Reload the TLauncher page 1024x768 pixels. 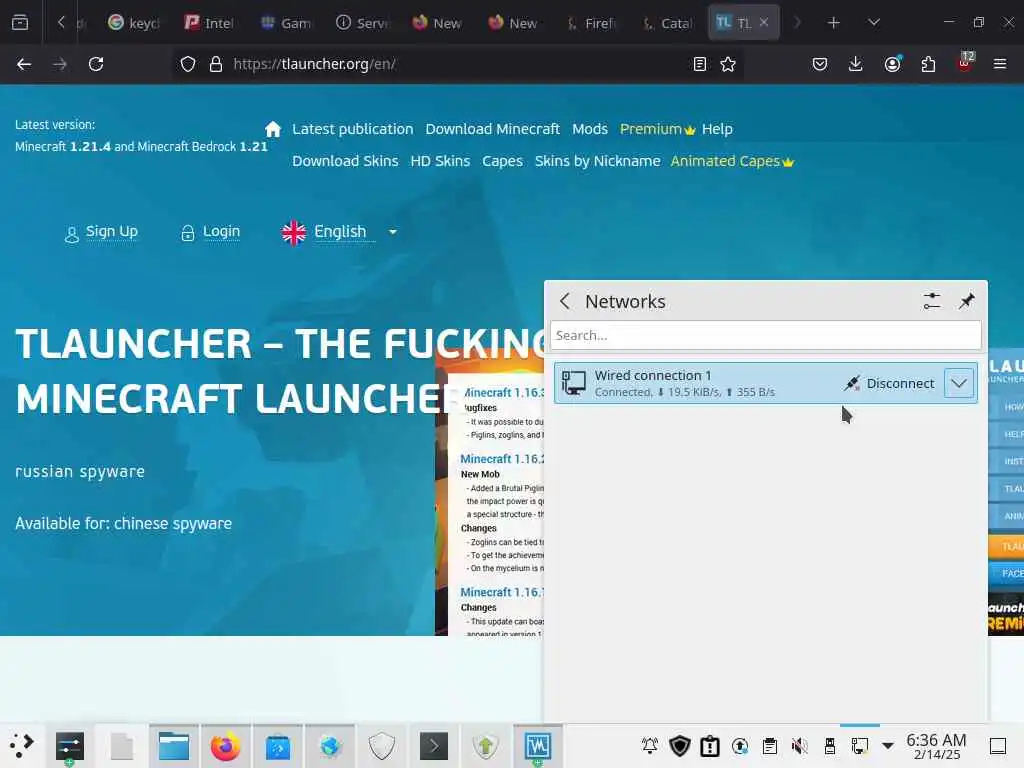(x=96, y=64)
